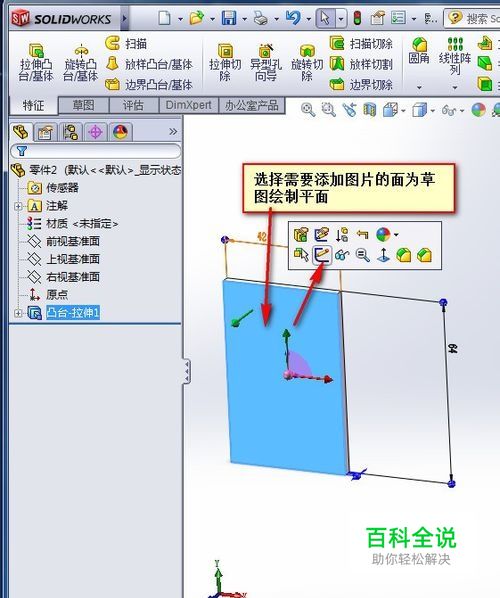Expand the 注解 tree node

point(18,206)
